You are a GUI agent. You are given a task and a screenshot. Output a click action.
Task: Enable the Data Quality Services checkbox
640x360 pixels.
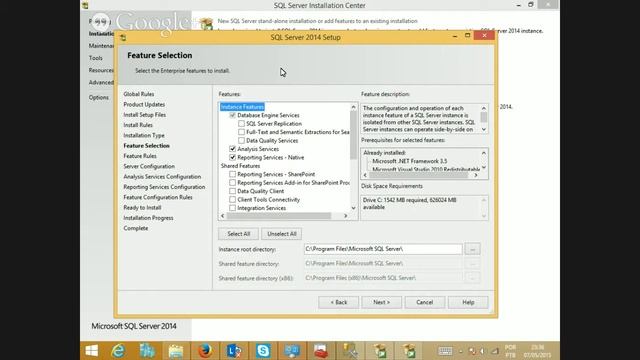coord(242,141)
